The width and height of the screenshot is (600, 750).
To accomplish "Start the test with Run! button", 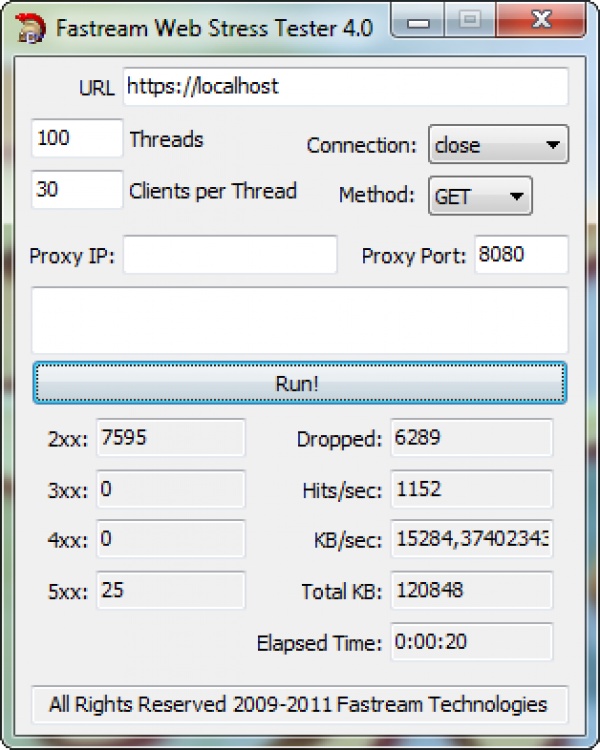I will pyautogui.click(x=300, y=383).
